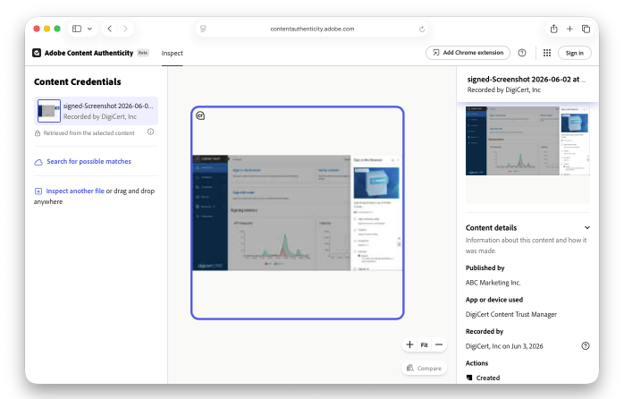The width and height of the screenshot is (624, 399).
Task: Switch to the Inspect tab
Action: (x=172, y=53)
